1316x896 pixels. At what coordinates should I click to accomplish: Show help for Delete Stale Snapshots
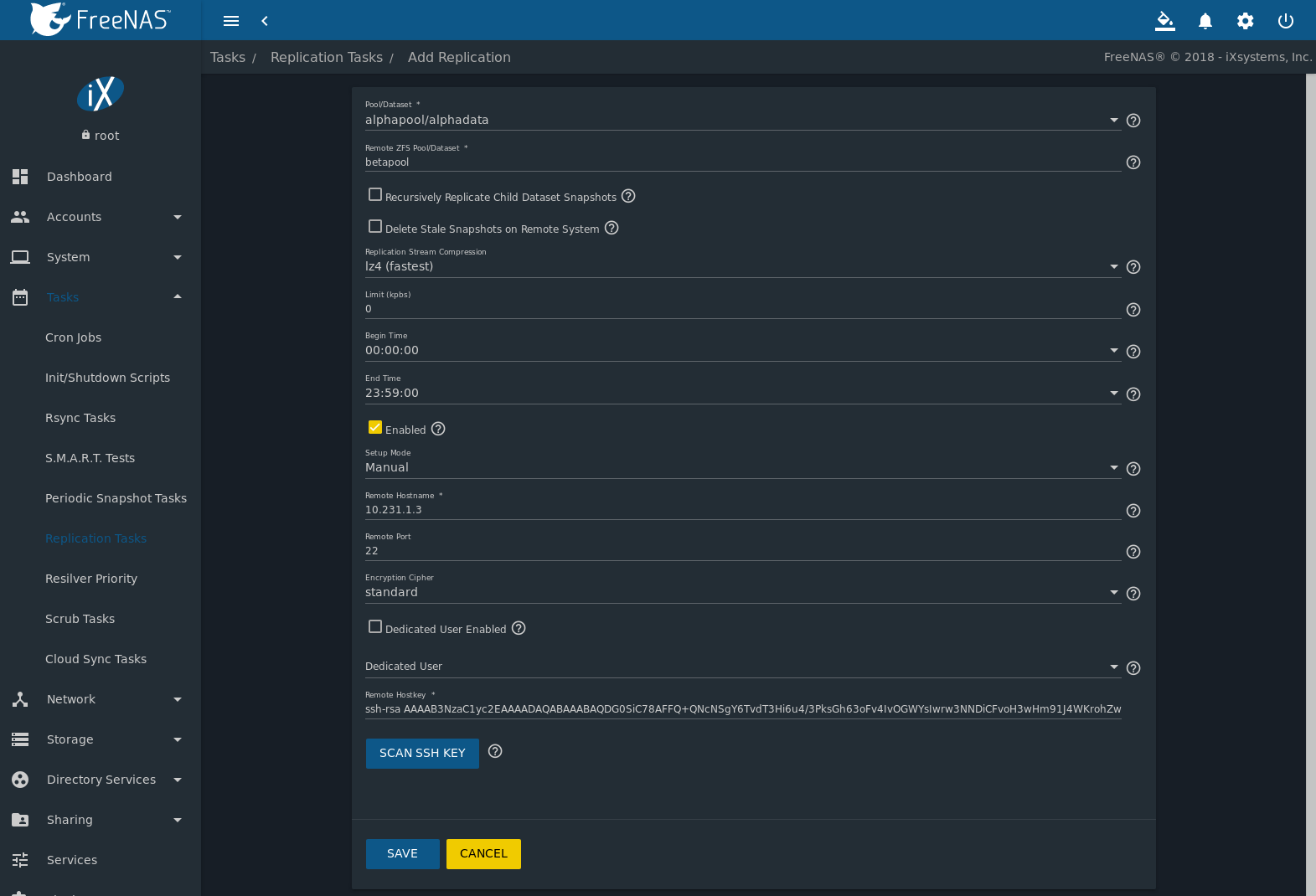coord(612,228)
